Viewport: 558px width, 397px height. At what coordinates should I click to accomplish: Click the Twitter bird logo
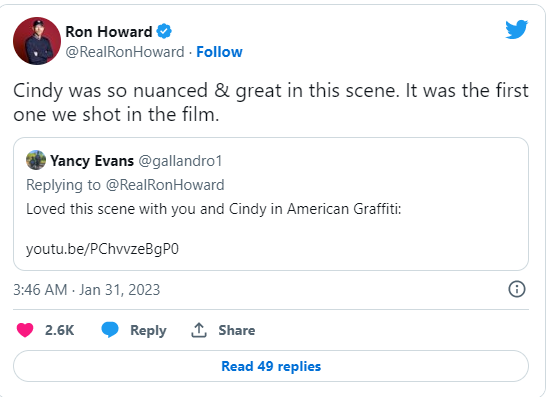coord(516,29)
